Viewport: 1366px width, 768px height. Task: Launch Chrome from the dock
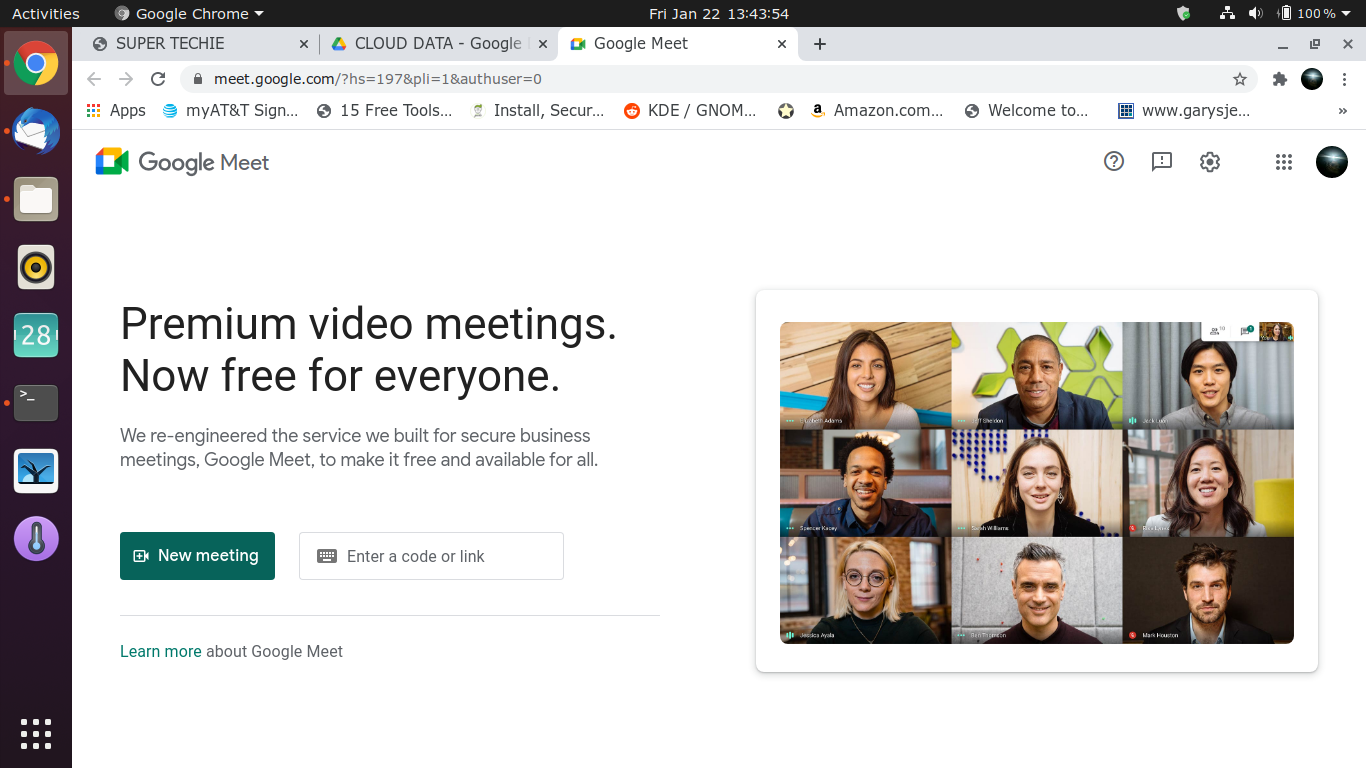(36, 64)
